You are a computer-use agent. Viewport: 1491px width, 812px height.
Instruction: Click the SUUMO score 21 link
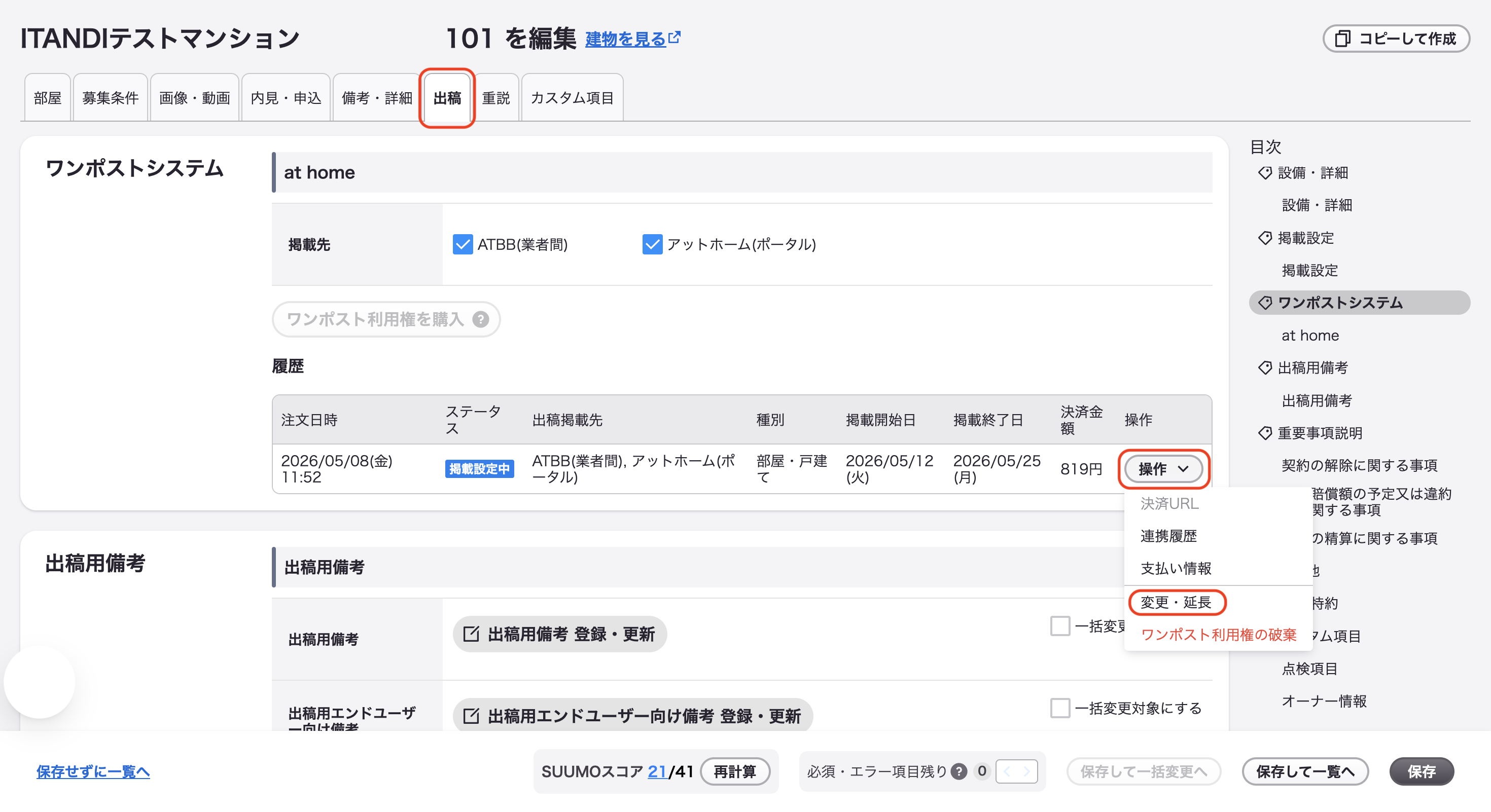(657, 771)
